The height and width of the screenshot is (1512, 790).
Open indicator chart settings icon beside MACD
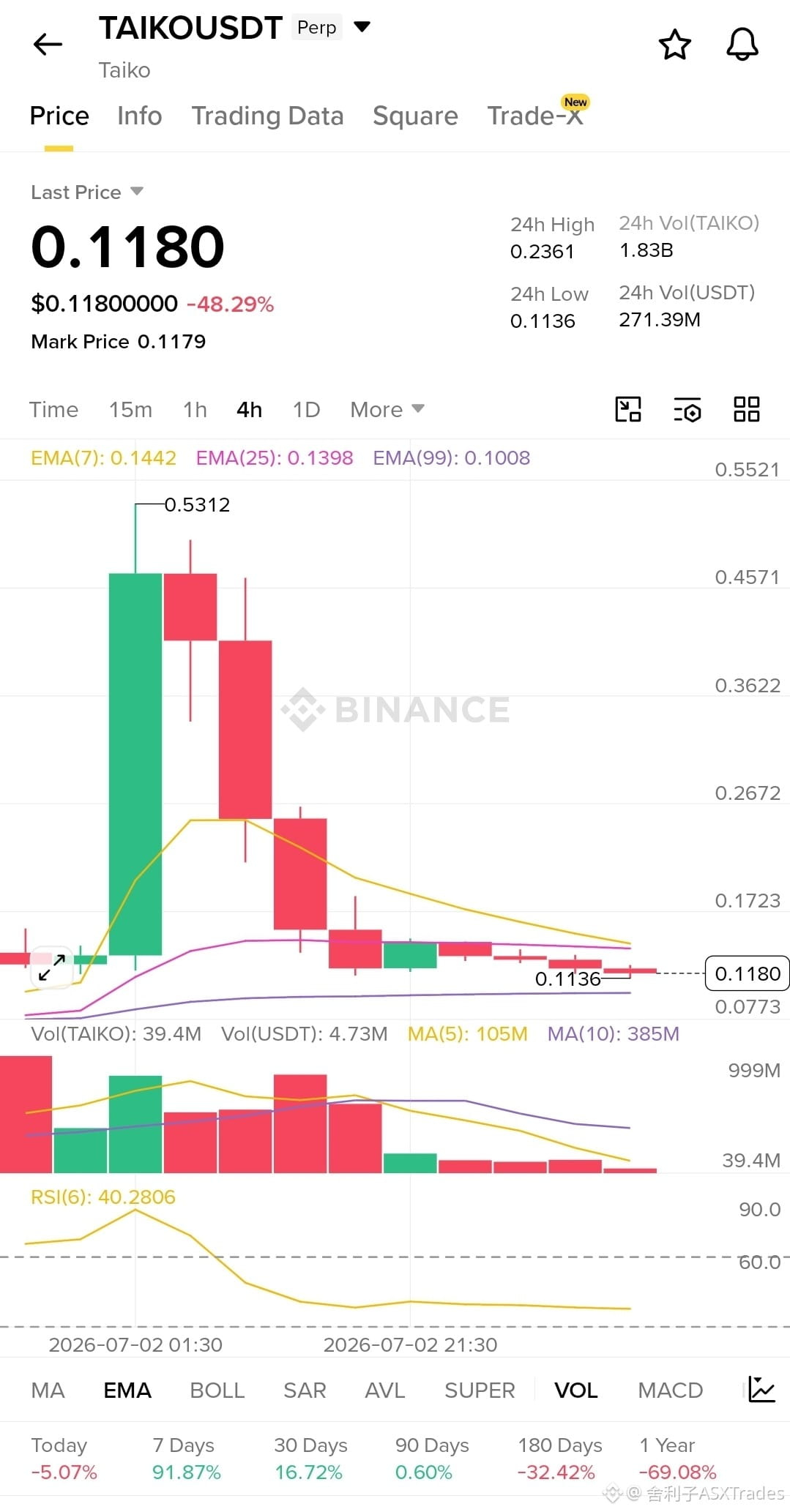(x=761, y=1389)
